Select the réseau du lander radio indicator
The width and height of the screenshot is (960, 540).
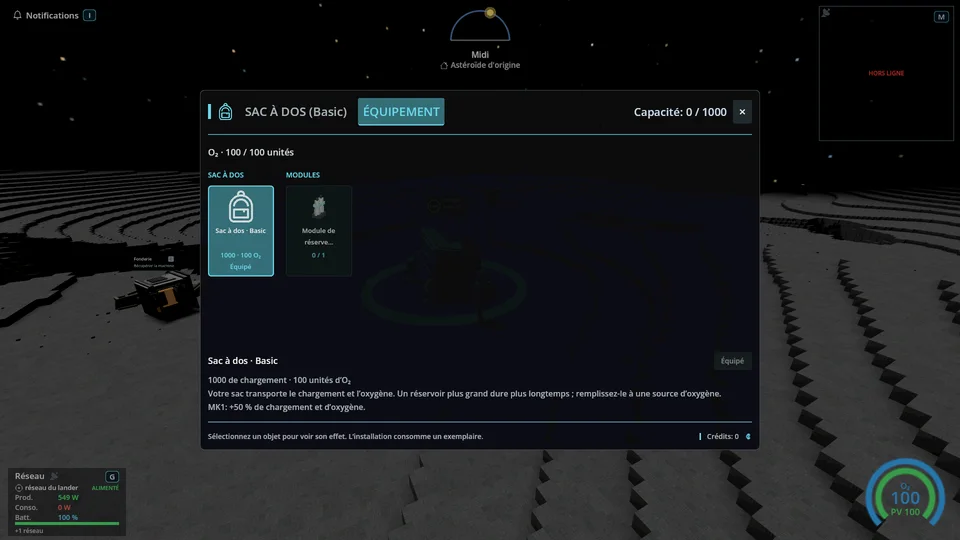coord(18,488)
